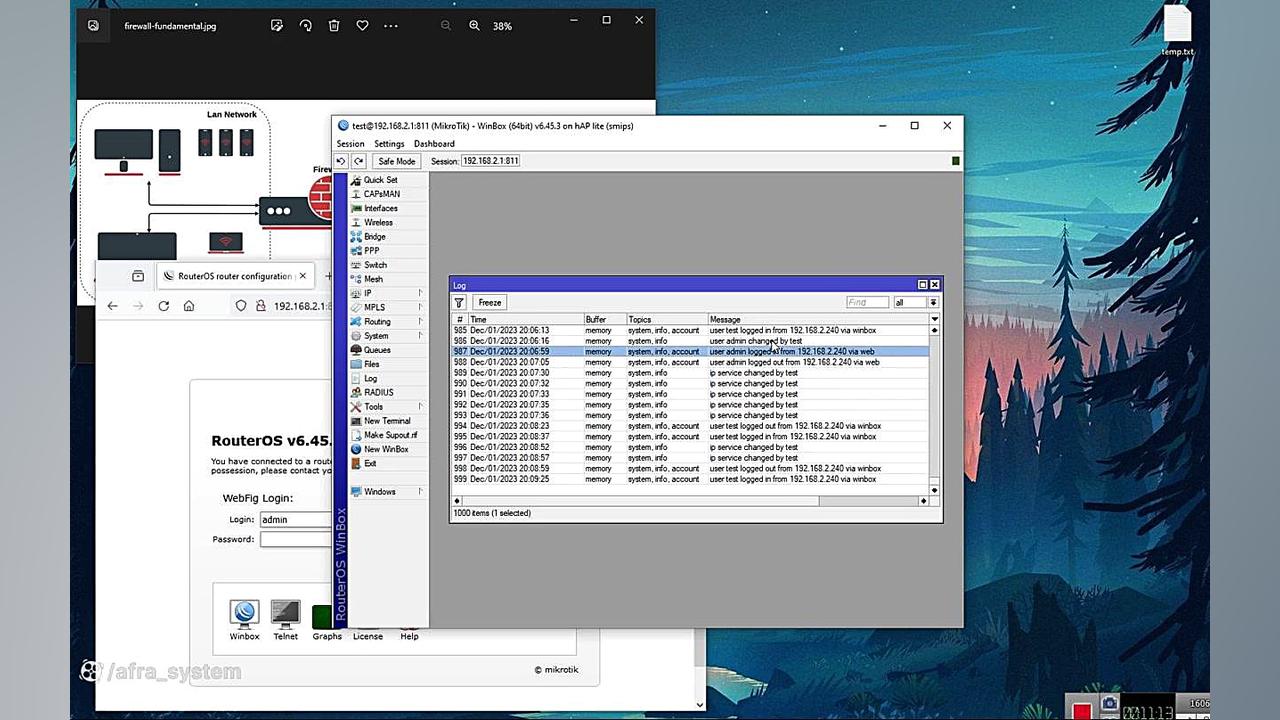
Task: Click browser reload button
Action: coord(164,306)
